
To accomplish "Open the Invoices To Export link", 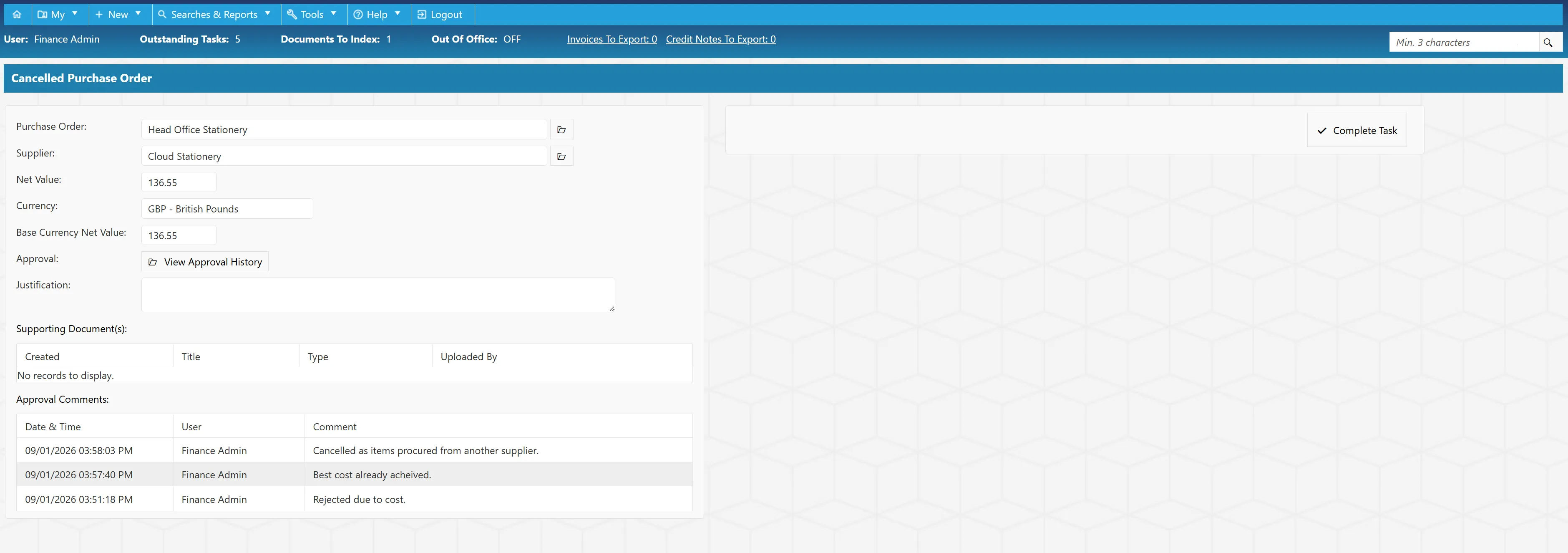I will pyautogui.click(x=612, y=40).
